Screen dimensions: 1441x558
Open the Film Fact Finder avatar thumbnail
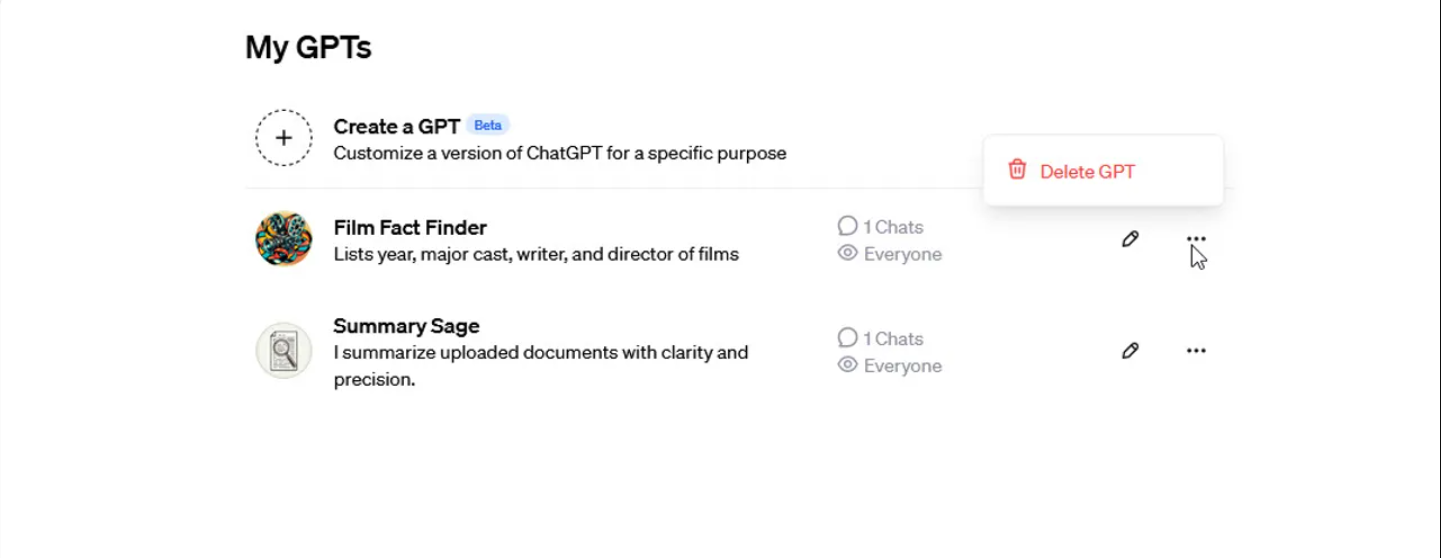coord(284,239)
